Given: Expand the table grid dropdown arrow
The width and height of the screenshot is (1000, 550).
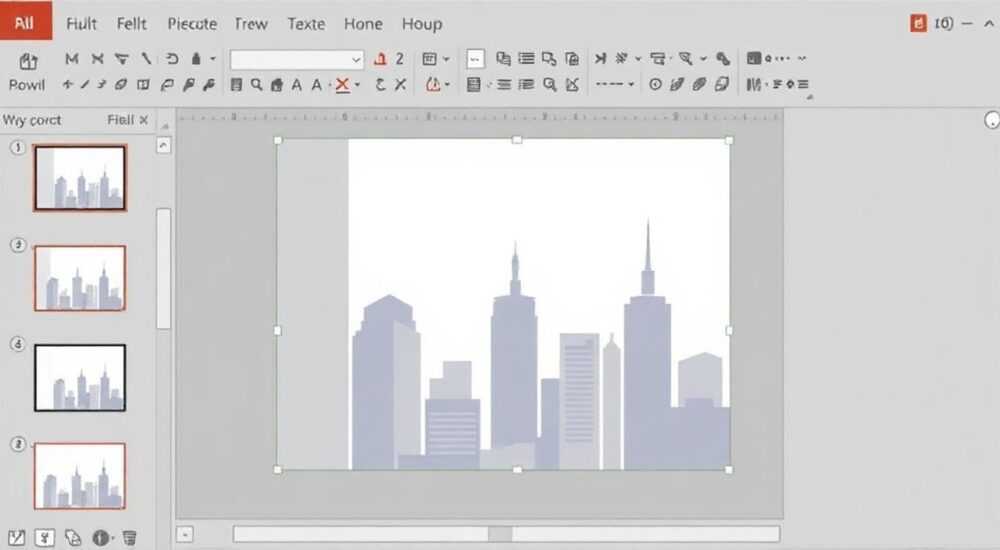Looking at the screenshot, I should (x=446, y=59).
